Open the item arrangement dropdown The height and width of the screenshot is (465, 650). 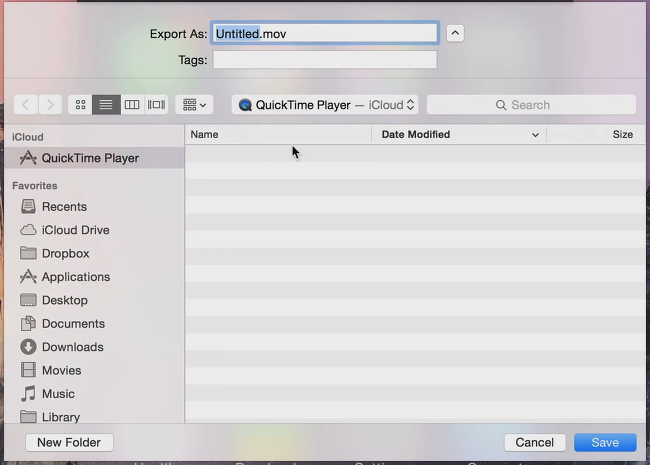coord(194,105)
